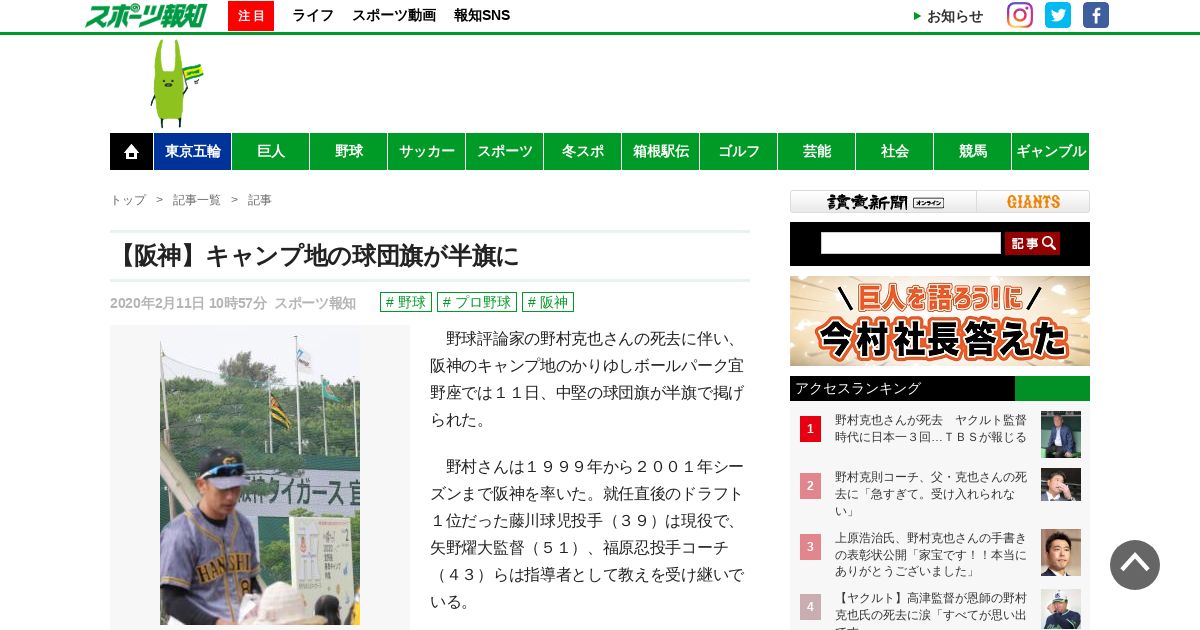1200x630 pixels.
Task: Open the ライフ menu item
Action: 313,16
